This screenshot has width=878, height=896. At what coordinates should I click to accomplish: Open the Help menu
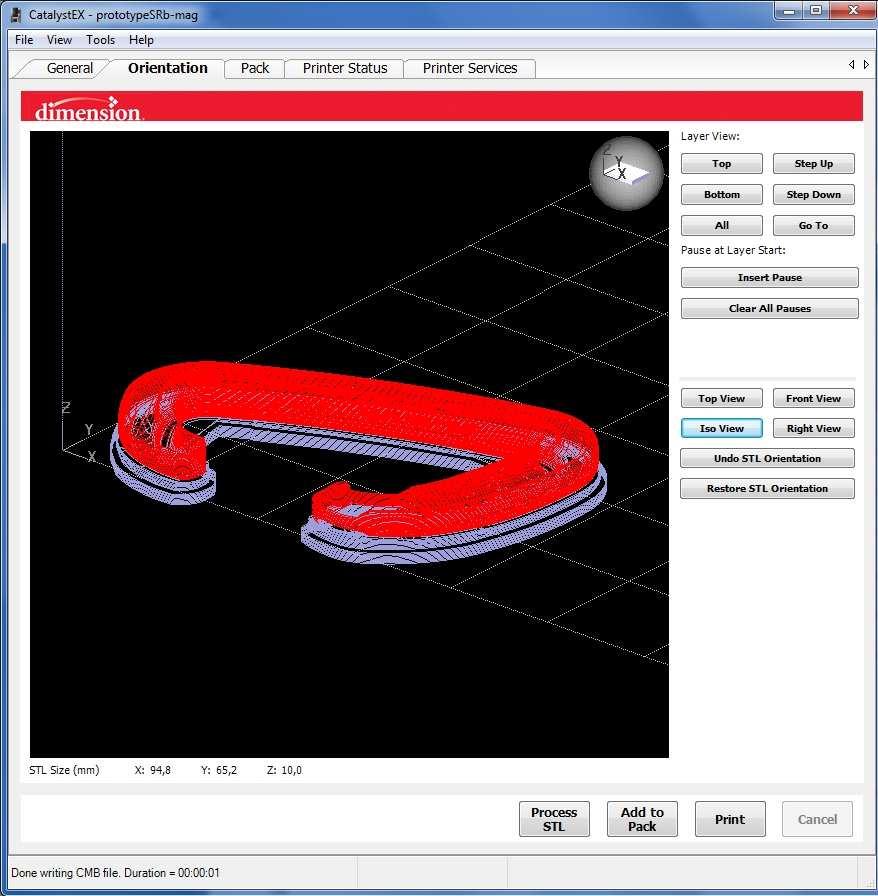pyautogui.click(x=141, y=40)
